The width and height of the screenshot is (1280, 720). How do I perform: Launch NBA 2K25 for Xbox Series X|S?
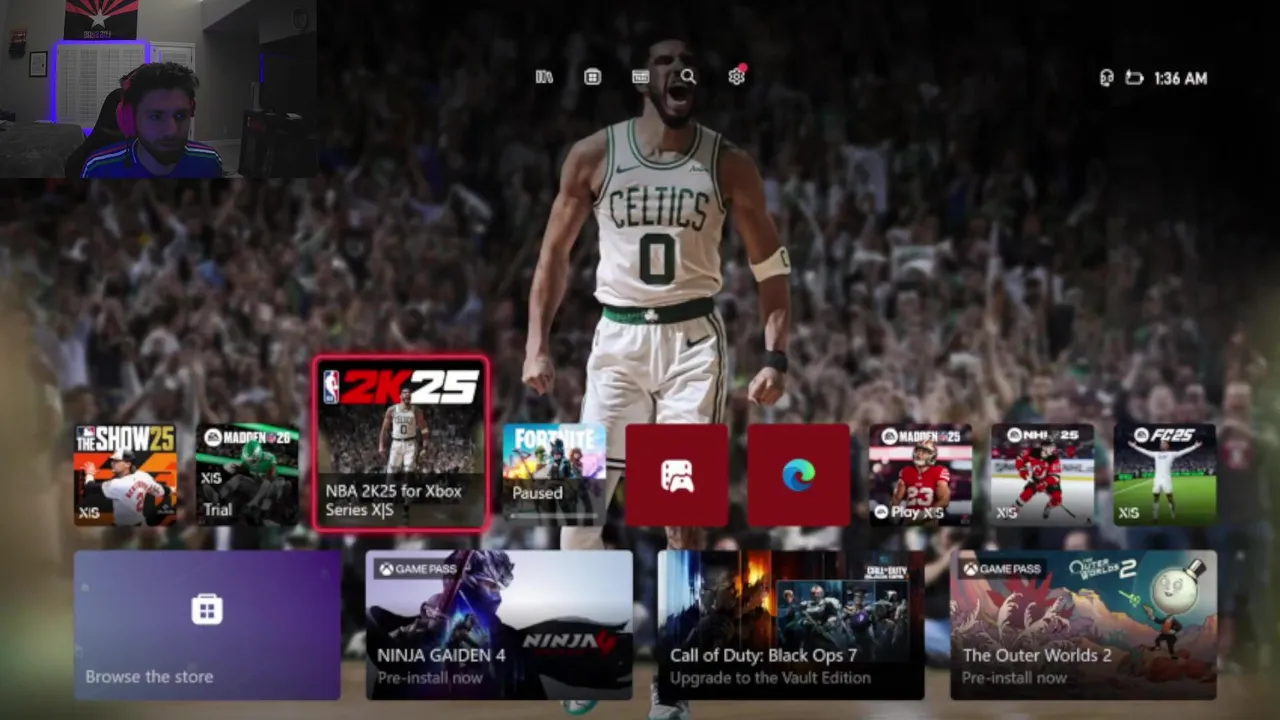(x=401, y=443)
